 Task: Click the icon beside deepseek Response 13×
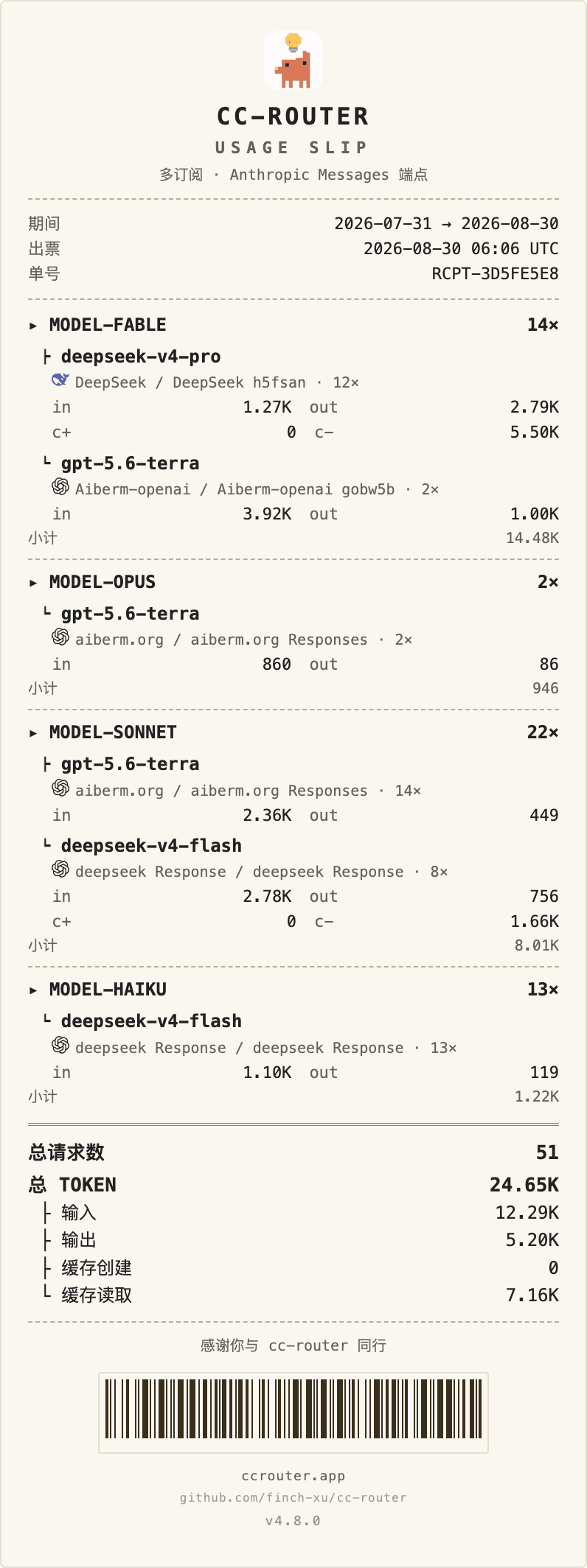point(60,1046)
